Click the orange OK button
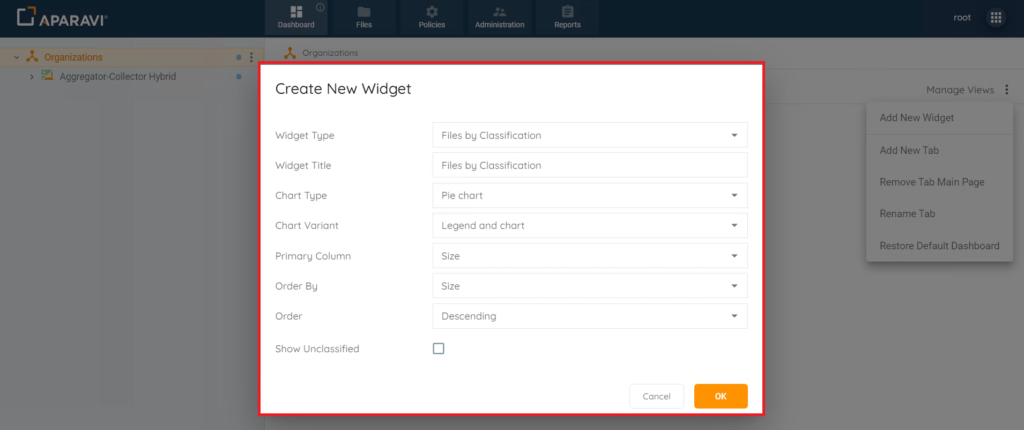This screenshot has height=430, width=1024. tap(720, 396)
